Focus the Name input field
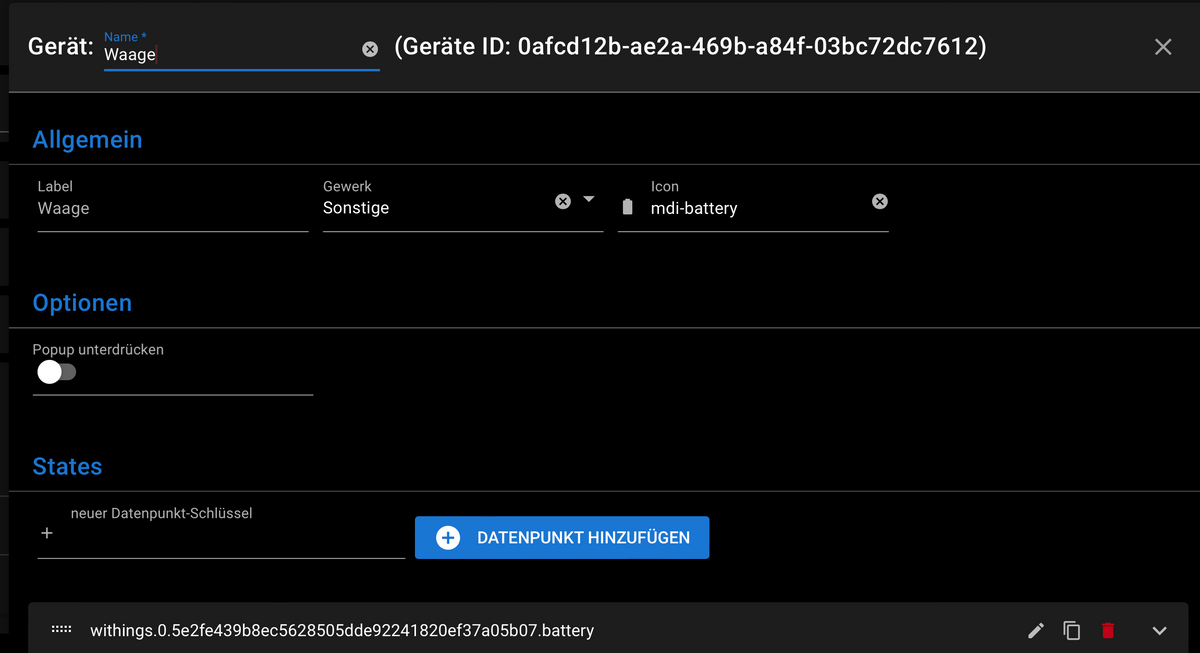This screenshot has height=653, width=1200. click(230, 55)
